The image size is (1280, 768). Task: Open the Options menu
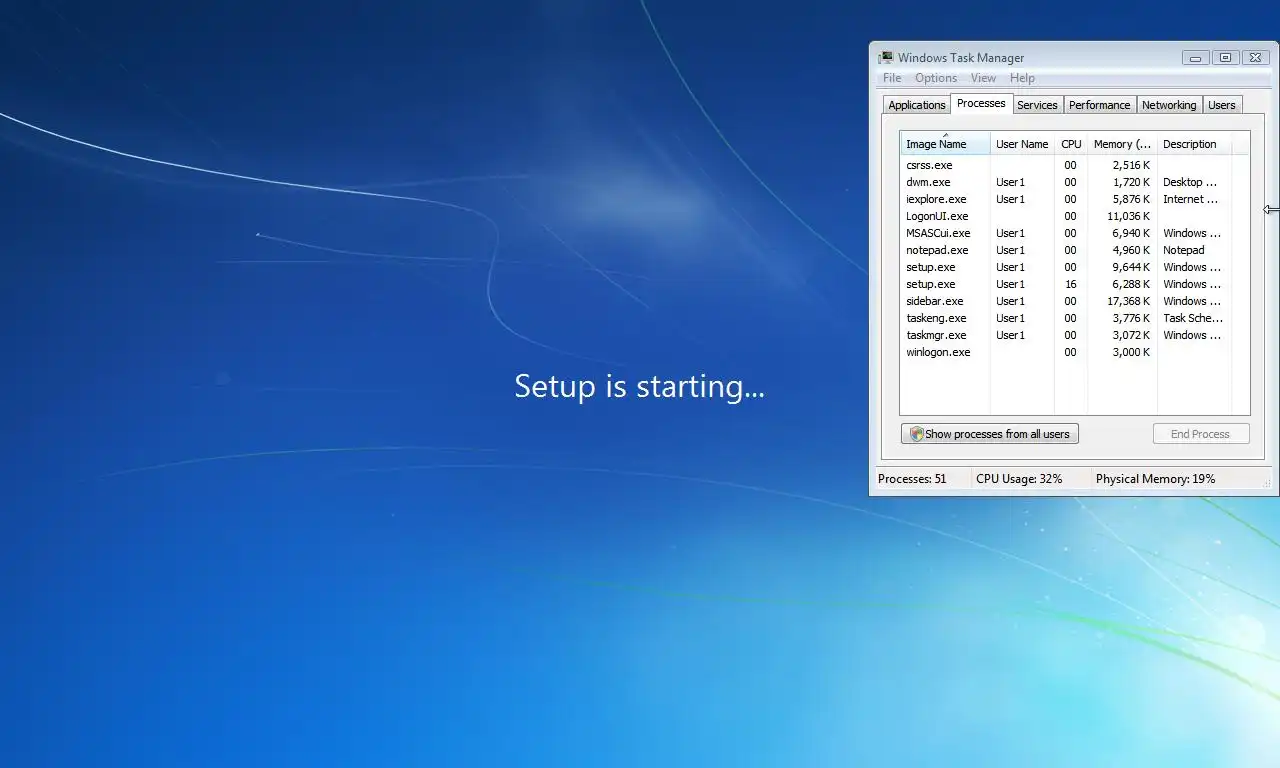coord(936,78)
